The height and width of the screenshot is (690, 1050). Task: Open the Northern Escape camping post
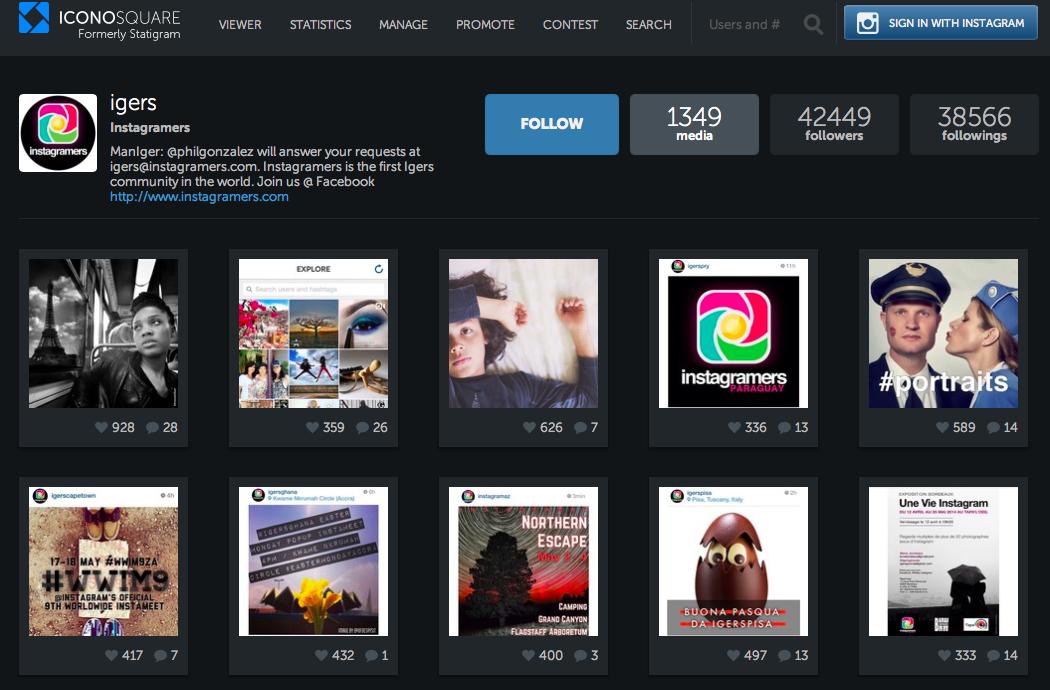click(x=523, y=561)
